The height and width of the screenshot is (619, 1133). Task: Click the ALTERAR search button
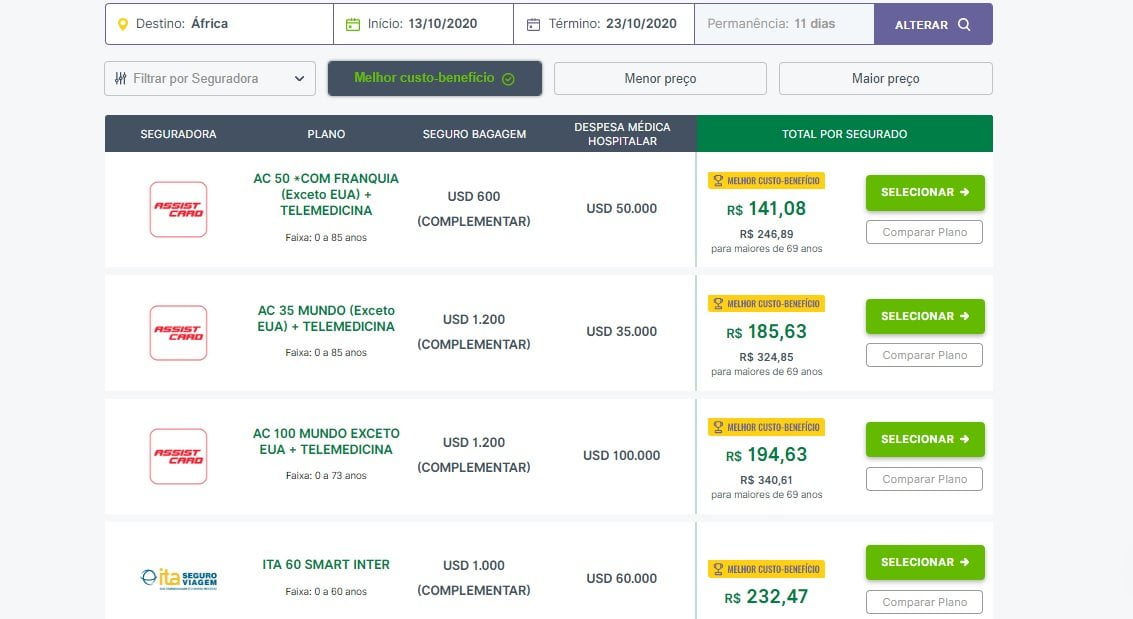point(933,25)
